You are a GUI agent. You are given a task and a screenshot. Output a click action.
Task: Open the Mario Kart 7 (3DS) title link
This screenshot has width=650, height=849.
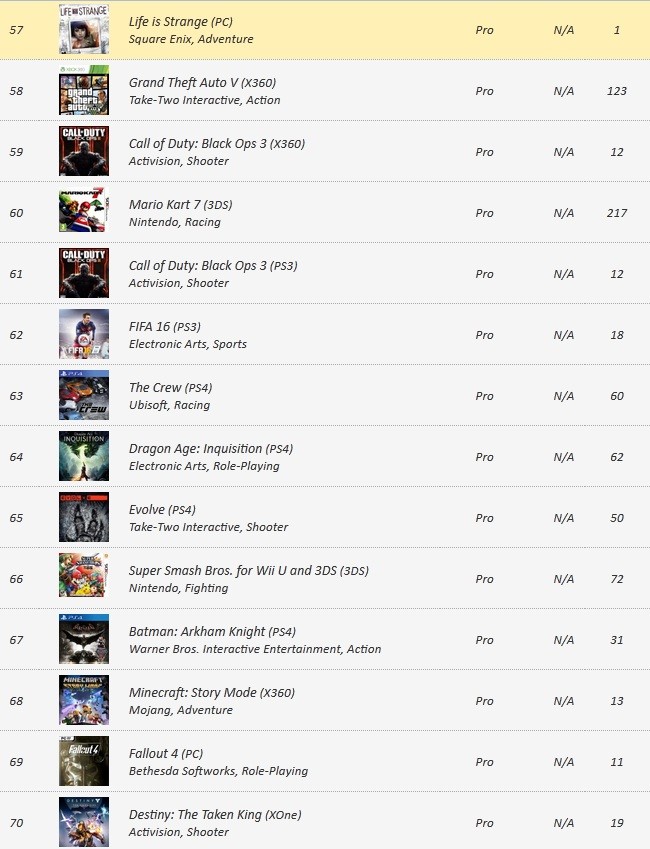[180, 205]
